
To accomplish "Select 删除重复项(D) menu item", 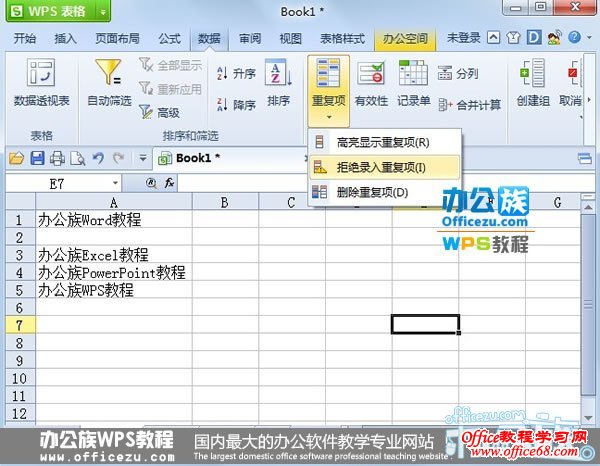I will pos(385,192).
